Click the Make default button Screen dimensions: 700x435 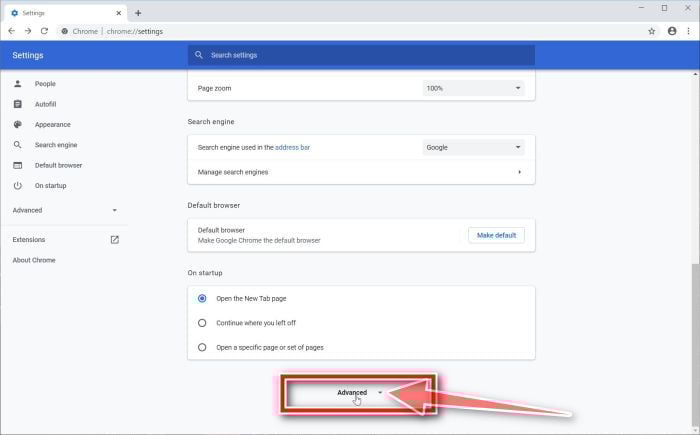[x=496, y=235]
